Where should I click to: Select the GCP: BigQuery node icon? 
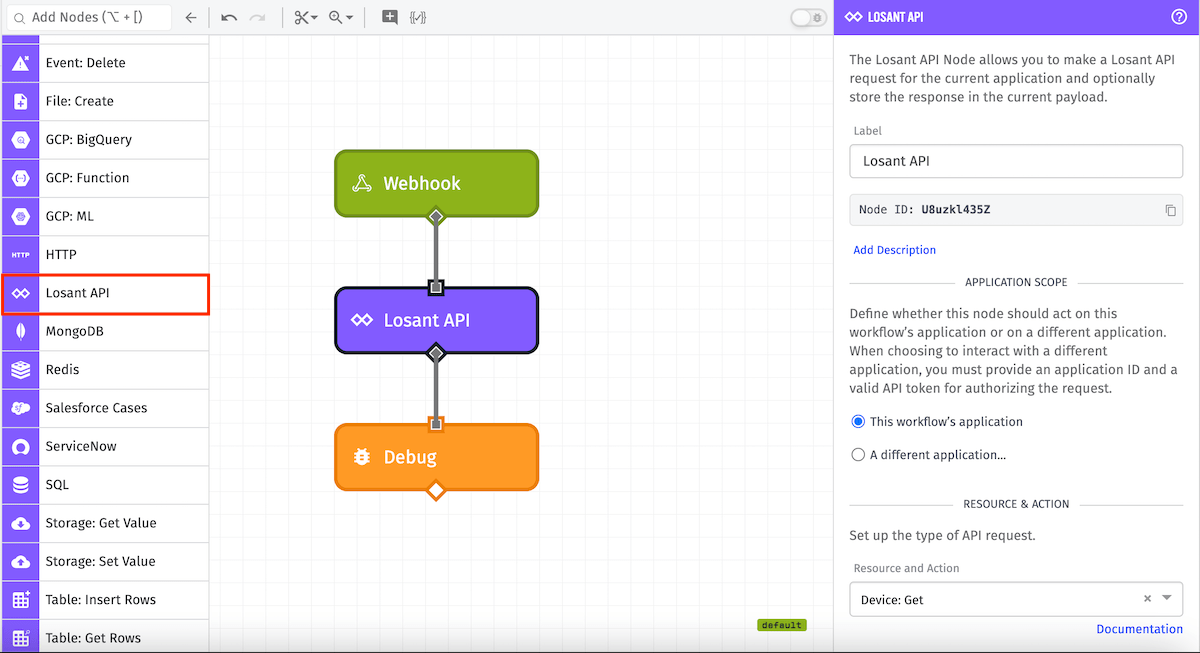point(20,140)
